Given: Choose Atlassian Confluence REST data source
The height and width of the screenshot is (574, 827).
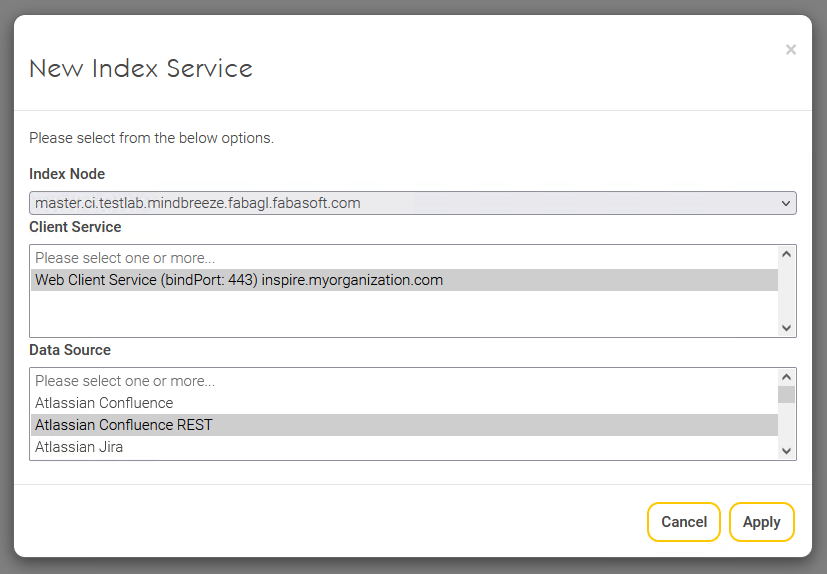Looking at the screenshot, I should (123, 425).
